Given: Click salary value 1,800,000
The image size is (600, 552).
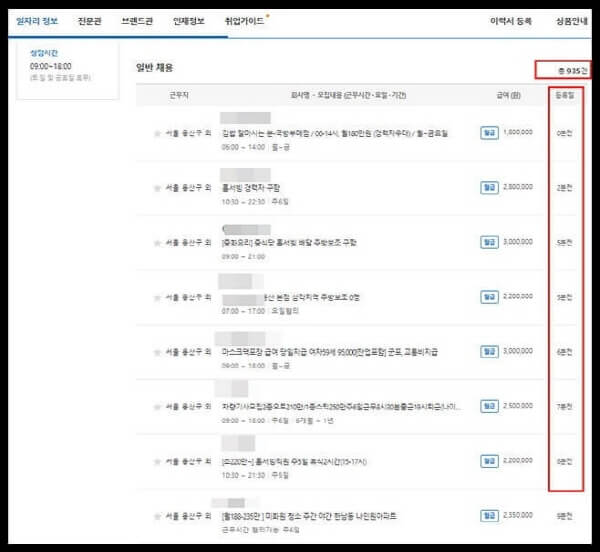Looking at the screenshot, I should [x=518, y=132].
